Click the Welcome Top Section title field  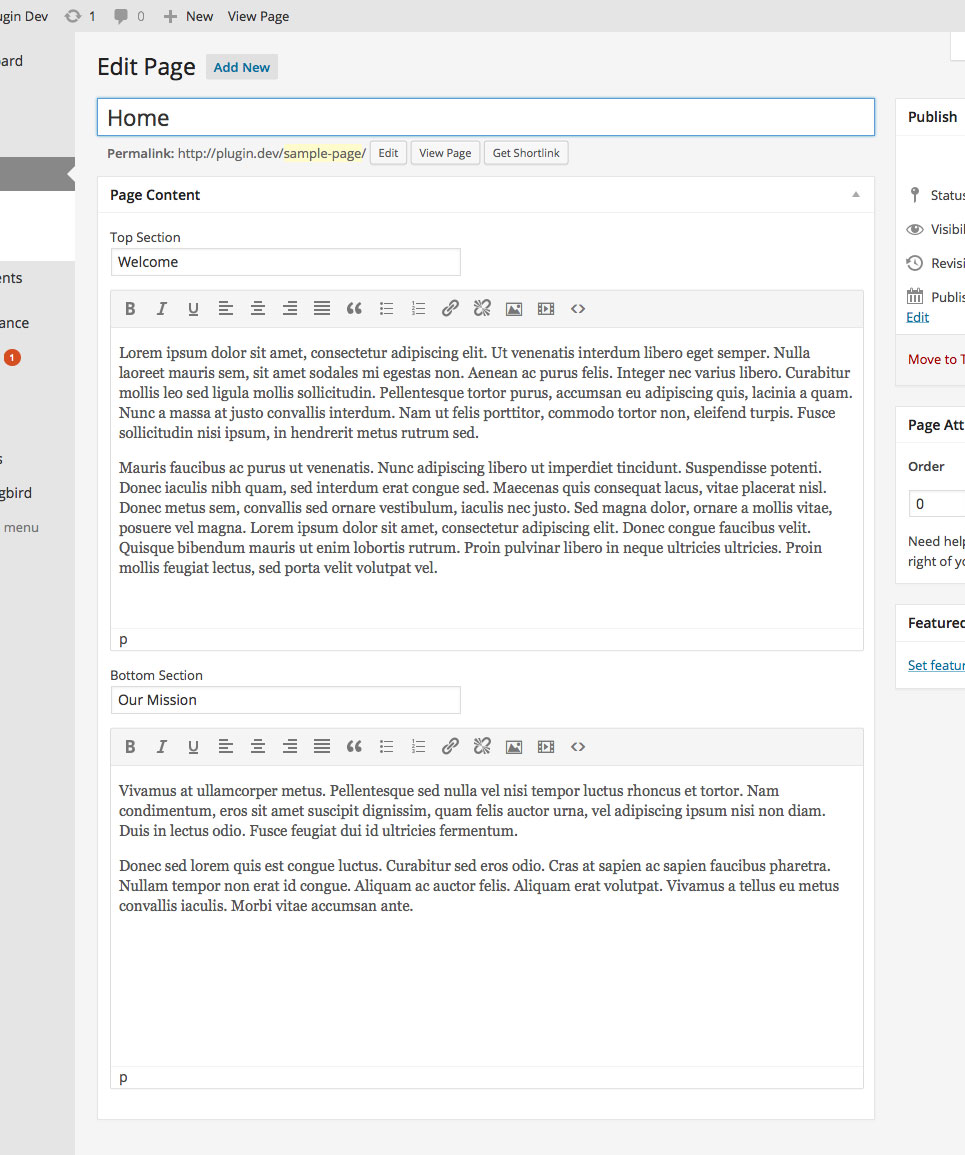[x=286, y=262]
